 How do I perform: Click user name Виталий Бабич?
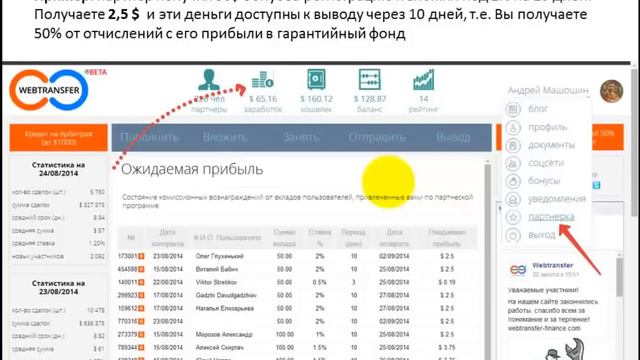tap(217, 269)
